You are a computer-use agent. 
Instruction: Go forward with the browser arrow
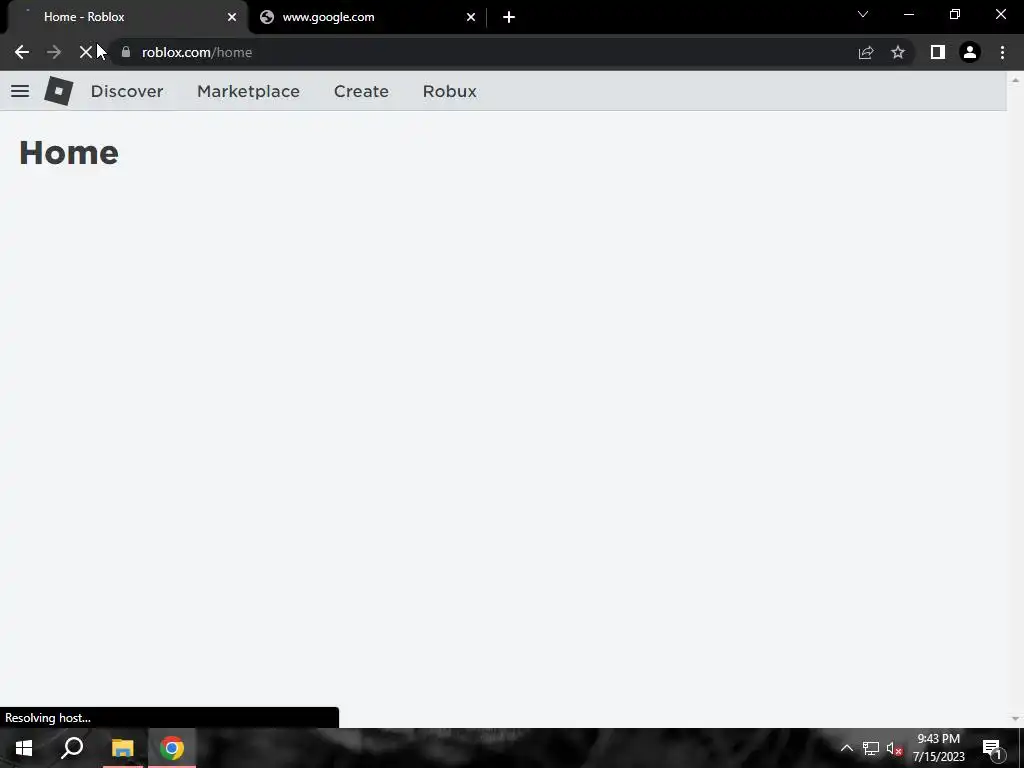point(54,52)
